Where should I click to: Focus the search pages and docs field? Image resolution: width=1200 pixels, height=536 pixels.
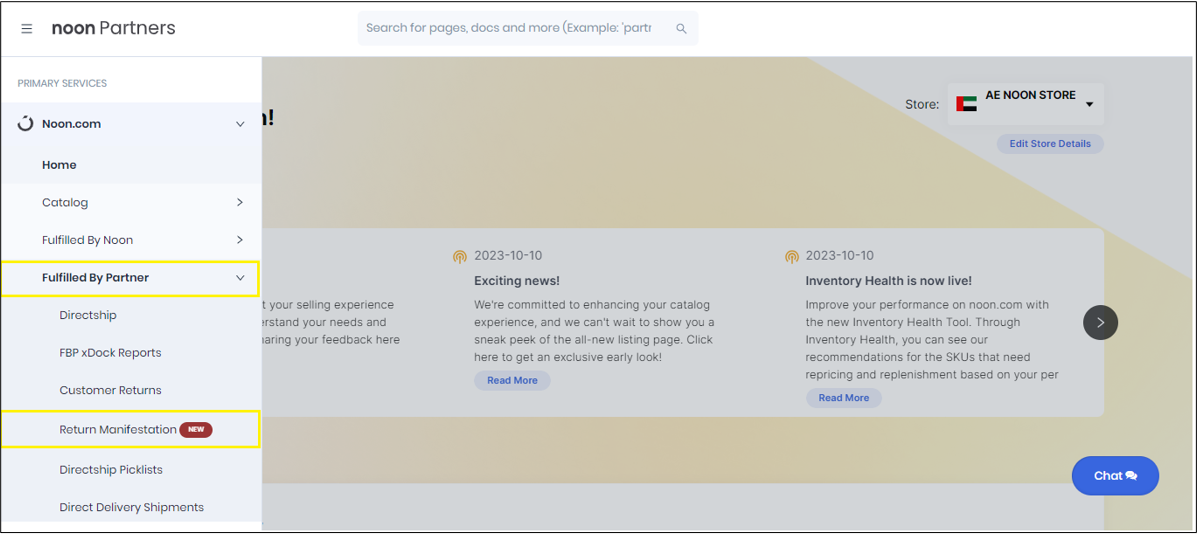pos(510,28)
